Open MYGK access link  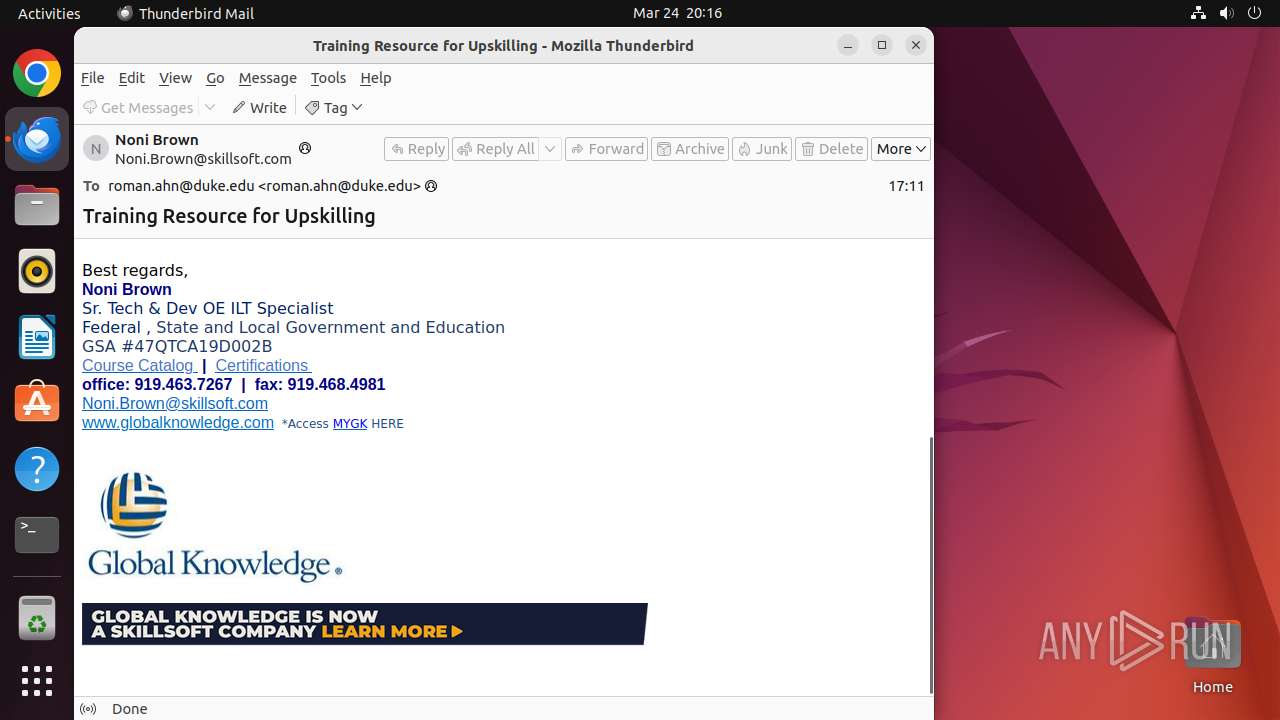tap(350, 424)
